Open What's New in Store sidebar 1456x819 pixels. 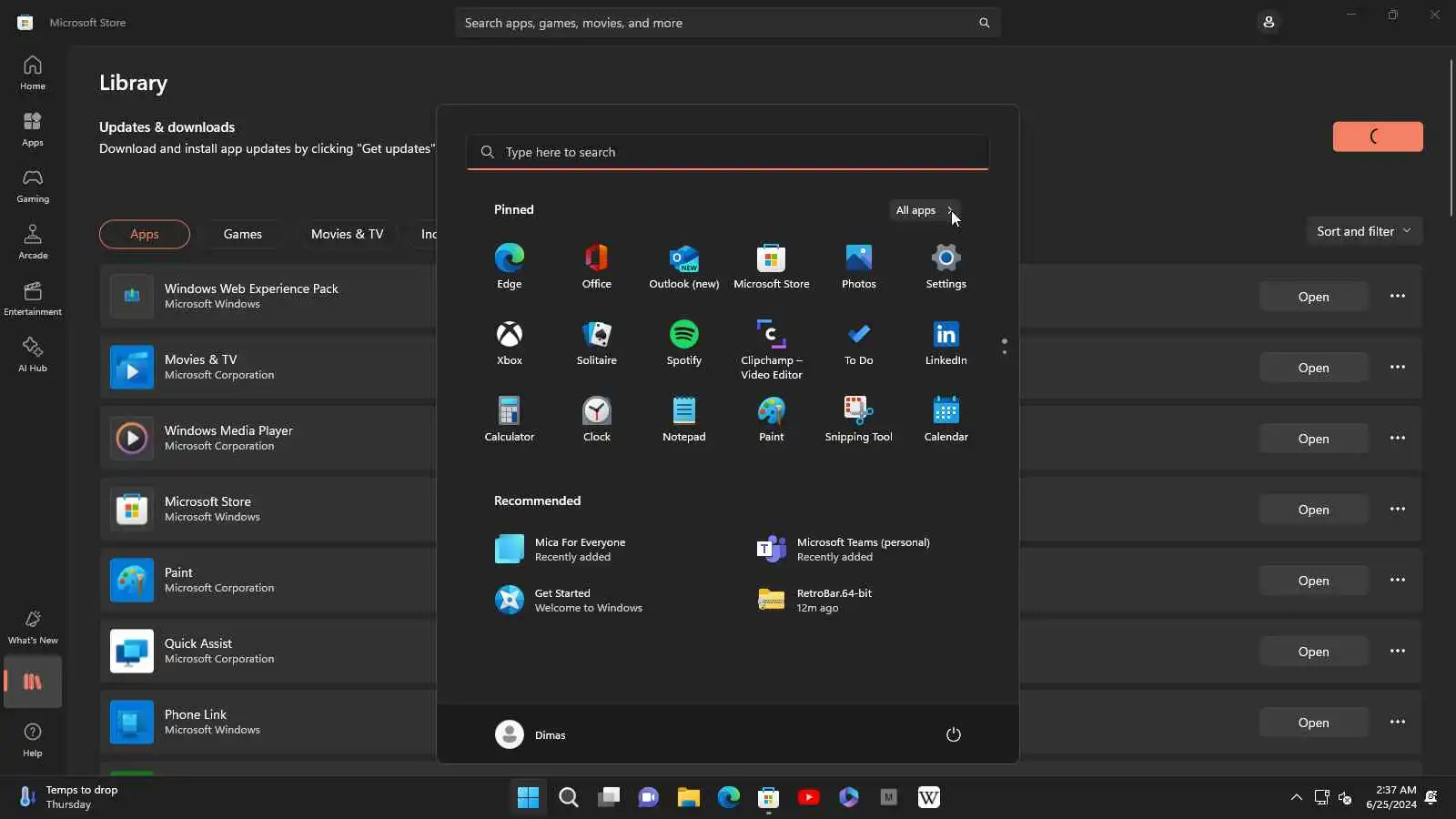33,627
